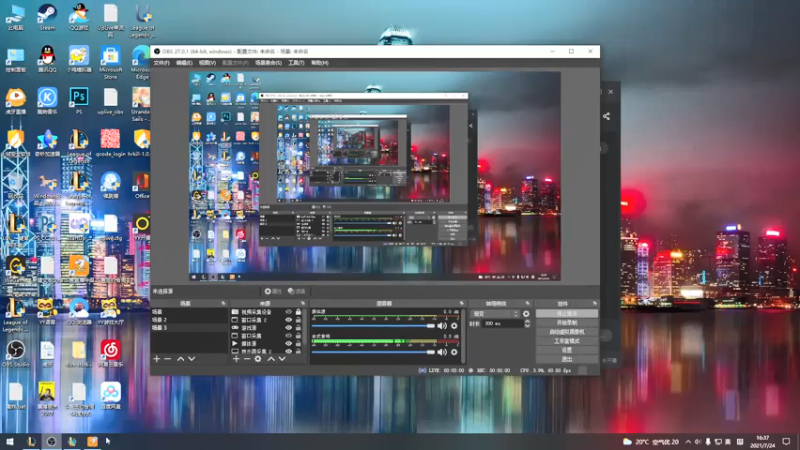Open 文件(F) menu in OBS
Viewport: 800px width, 450px height.
coord(161,63)
